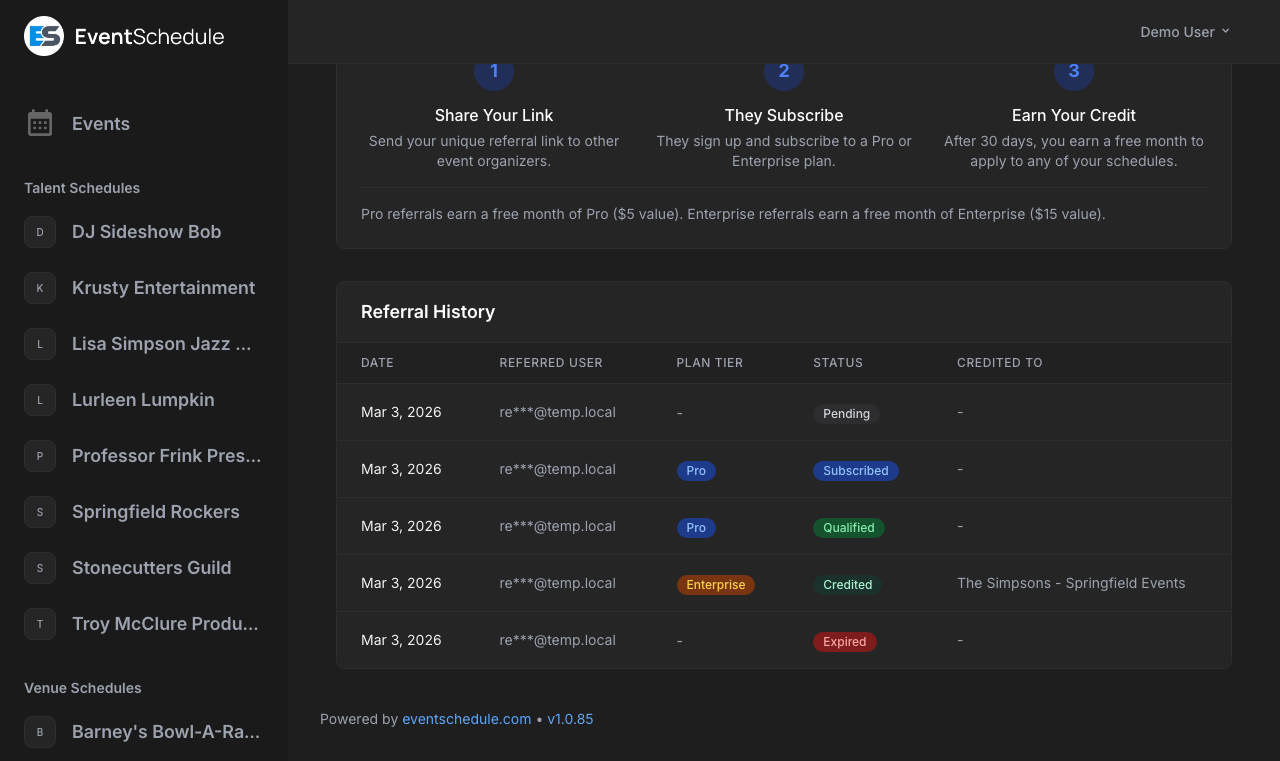Viewport: 1280px width, 761px height.
Task: Click Troy McClure's avatar icon
Action: 40,624
